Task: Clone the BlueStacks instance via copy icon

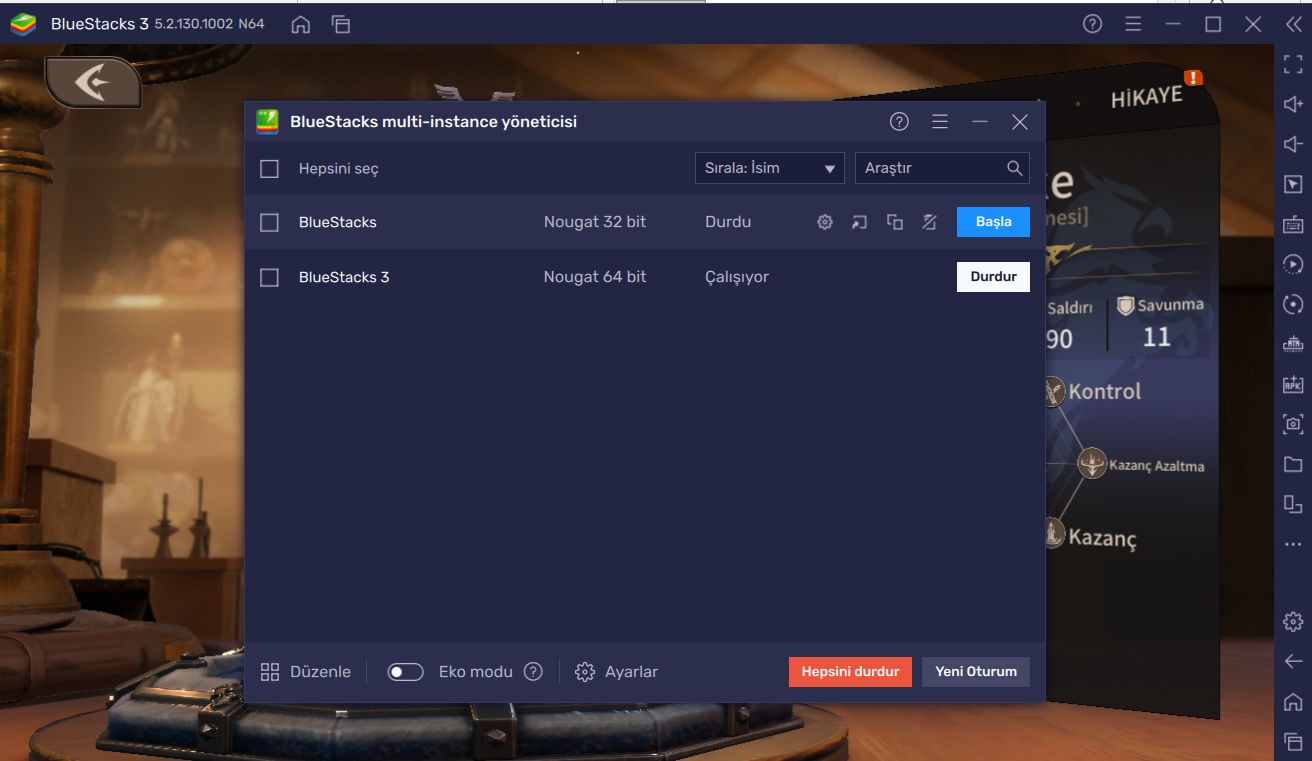Action: pyautogui.click(x=895, y=222)
